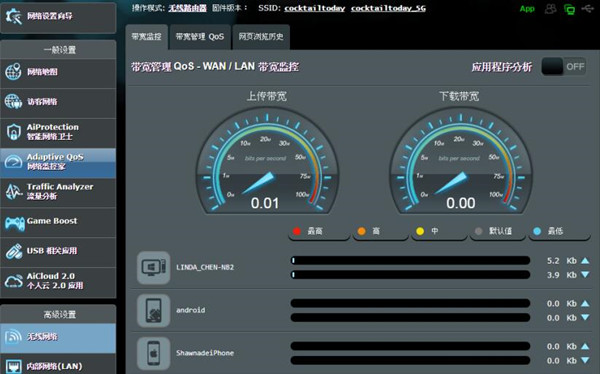
Task: Click the LAN settings monitor icon
Action: (13, 366)
